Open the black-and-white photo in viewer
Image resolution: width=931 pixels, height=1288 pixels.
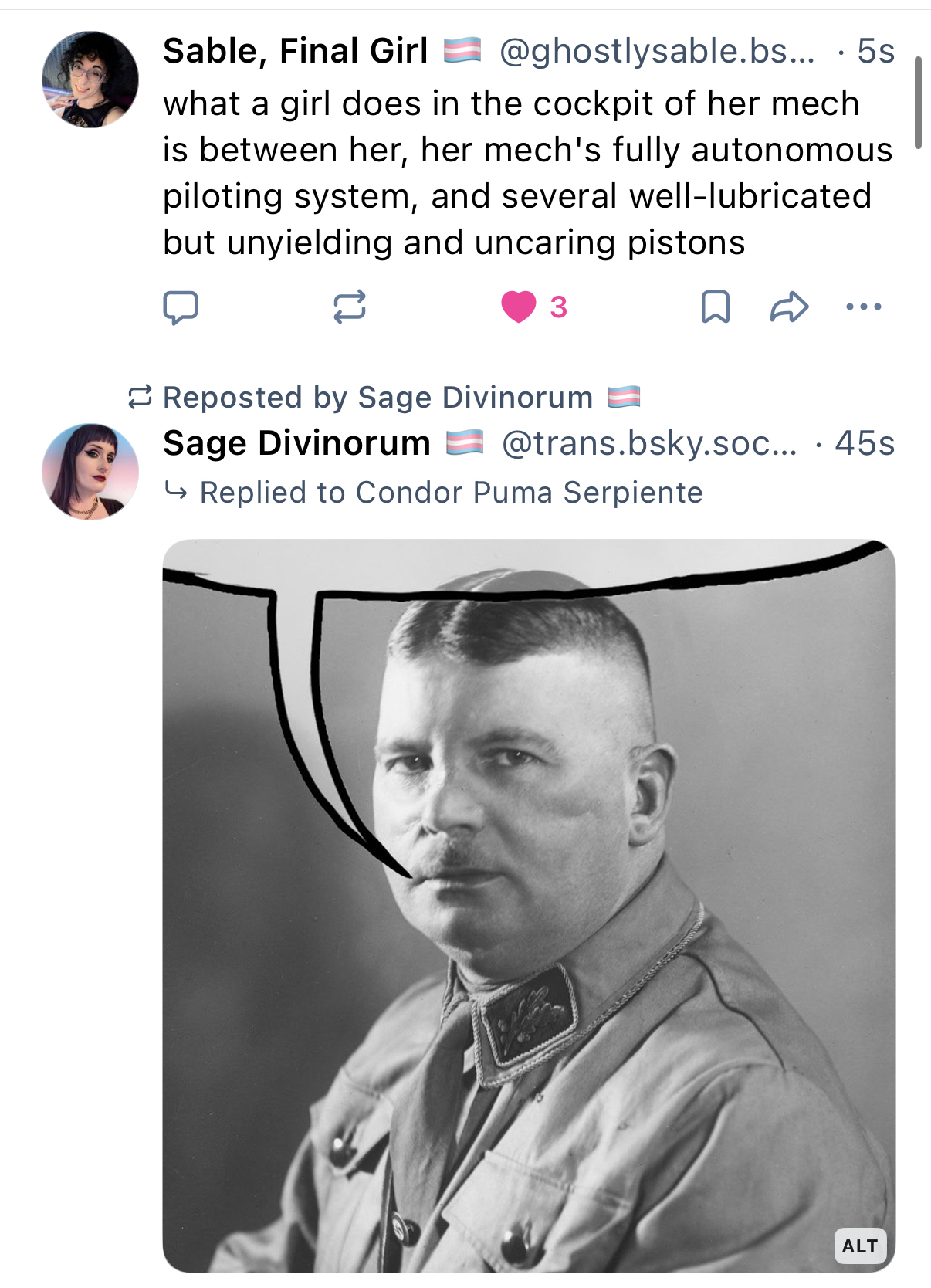pos(529,905)
